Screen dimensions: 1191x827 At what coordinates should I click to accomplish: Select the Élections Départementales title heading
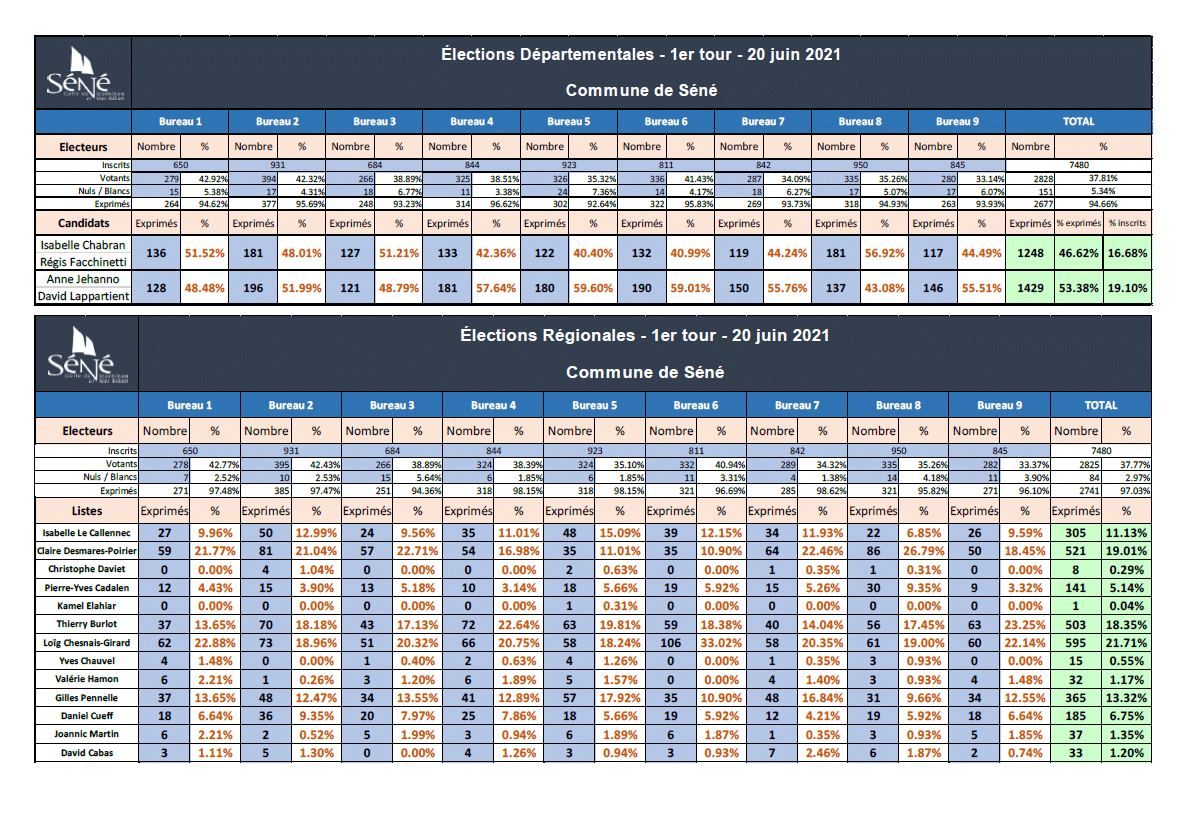coord(640,54)
